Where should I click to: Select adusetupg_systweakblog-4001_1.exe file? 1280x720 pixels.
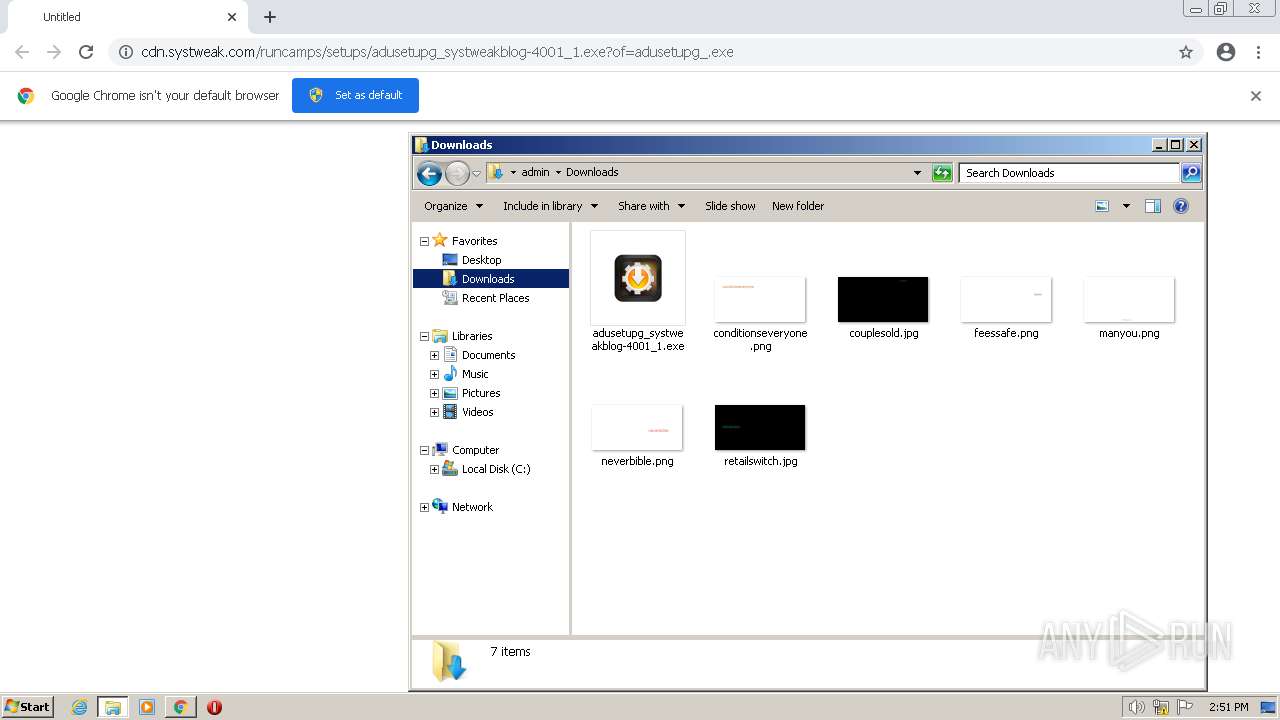click(638, 292)
